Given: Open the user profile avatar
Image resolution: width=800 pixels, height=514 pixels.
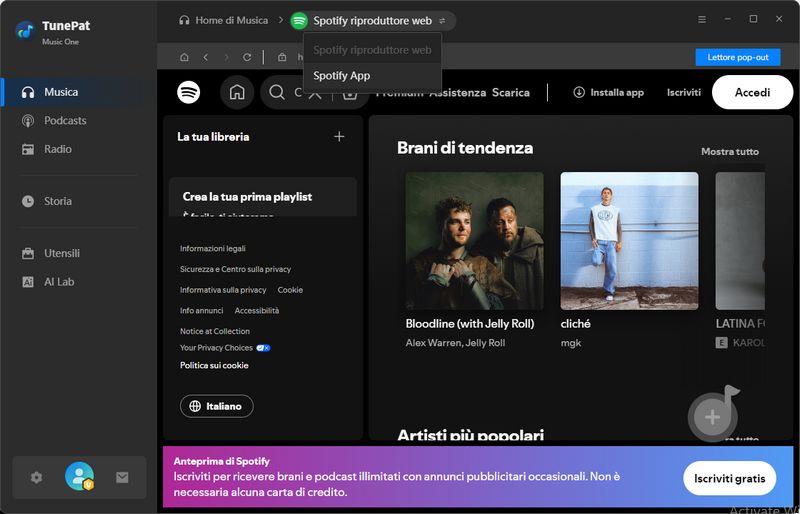Looking at the screenshot, I should (80, 476).
